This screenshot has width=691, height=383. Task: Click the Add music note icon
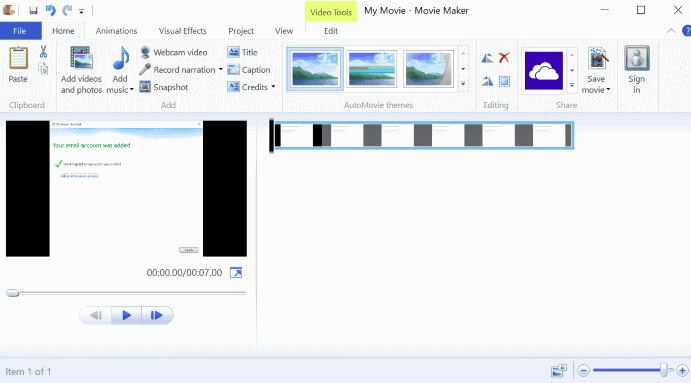point(120,59)
